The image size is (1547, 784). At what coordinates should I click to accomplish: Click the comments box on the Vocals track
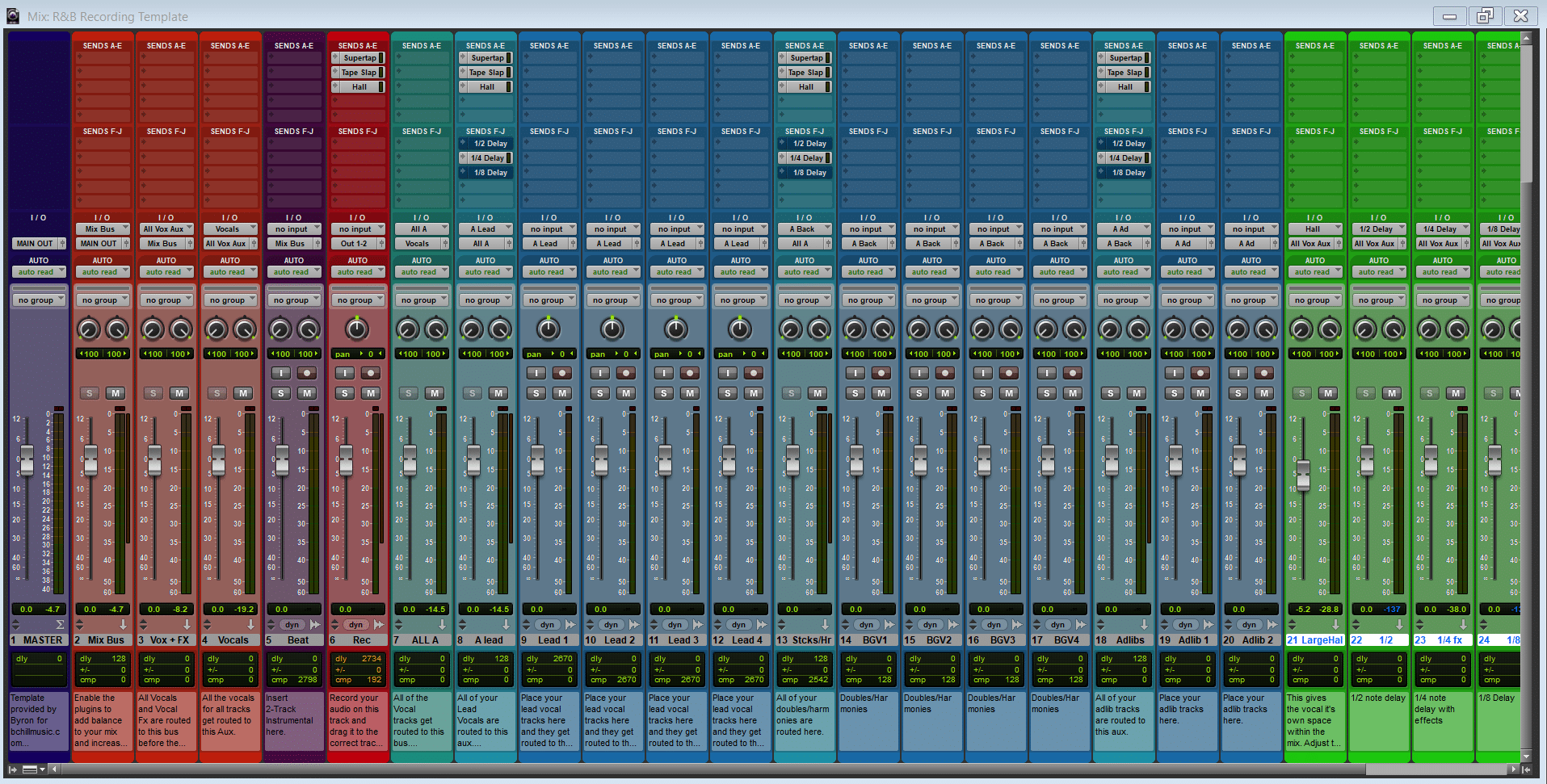click(230, 721)
